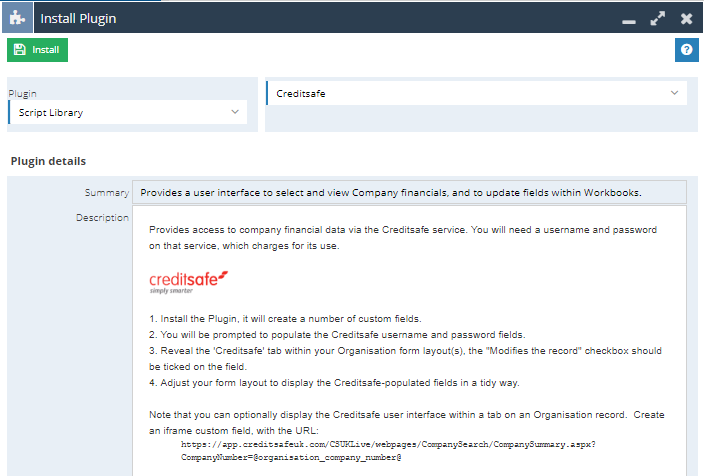Viewport: 704px width, 476px height.
Task: Click the Description label
Action: coord(102,218)
